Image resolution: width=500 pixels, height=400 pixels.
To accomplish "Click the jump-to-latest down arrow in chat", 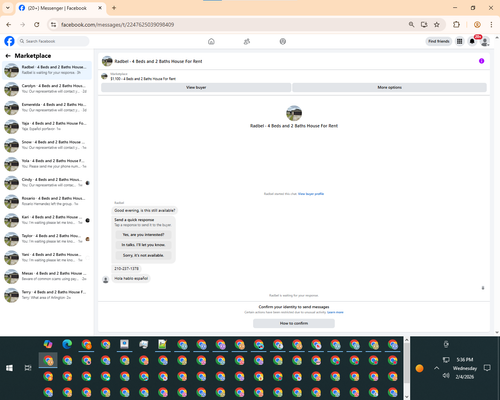I will (483, 288).
